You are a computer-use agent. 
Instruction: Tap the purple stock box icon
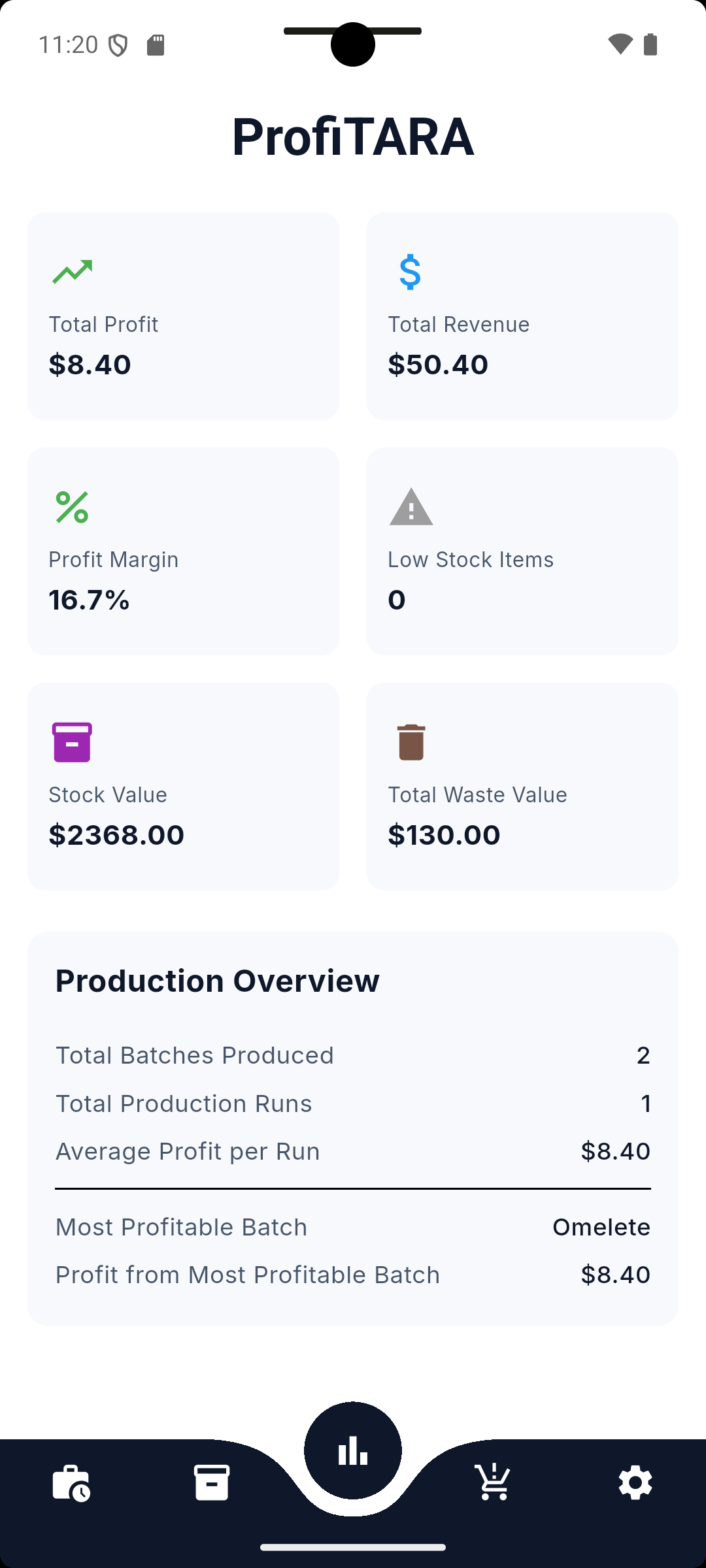point(72,742)
